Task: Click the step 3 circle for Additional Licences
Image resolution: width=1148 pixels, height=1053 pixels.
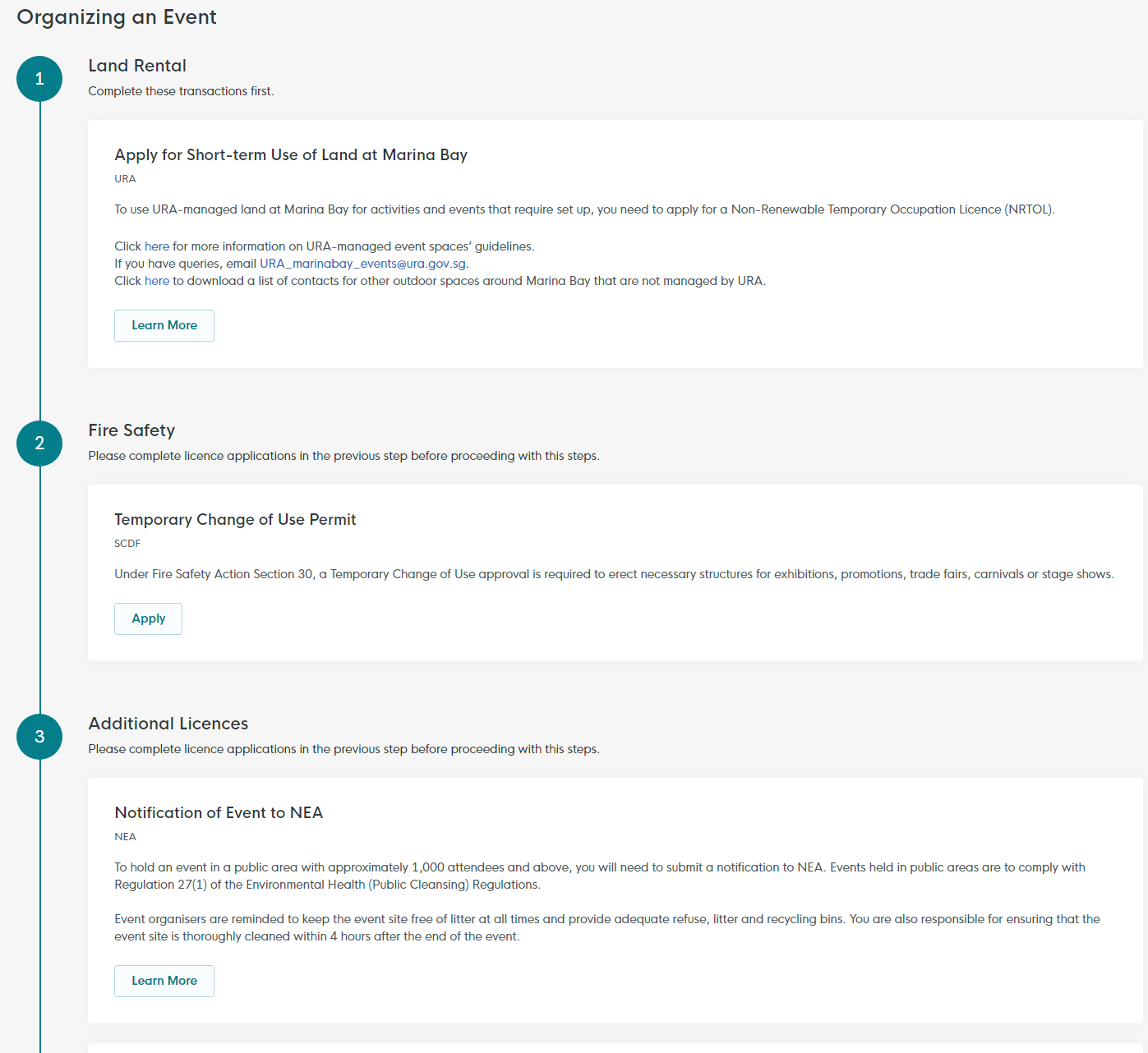Action: [39, 737]
